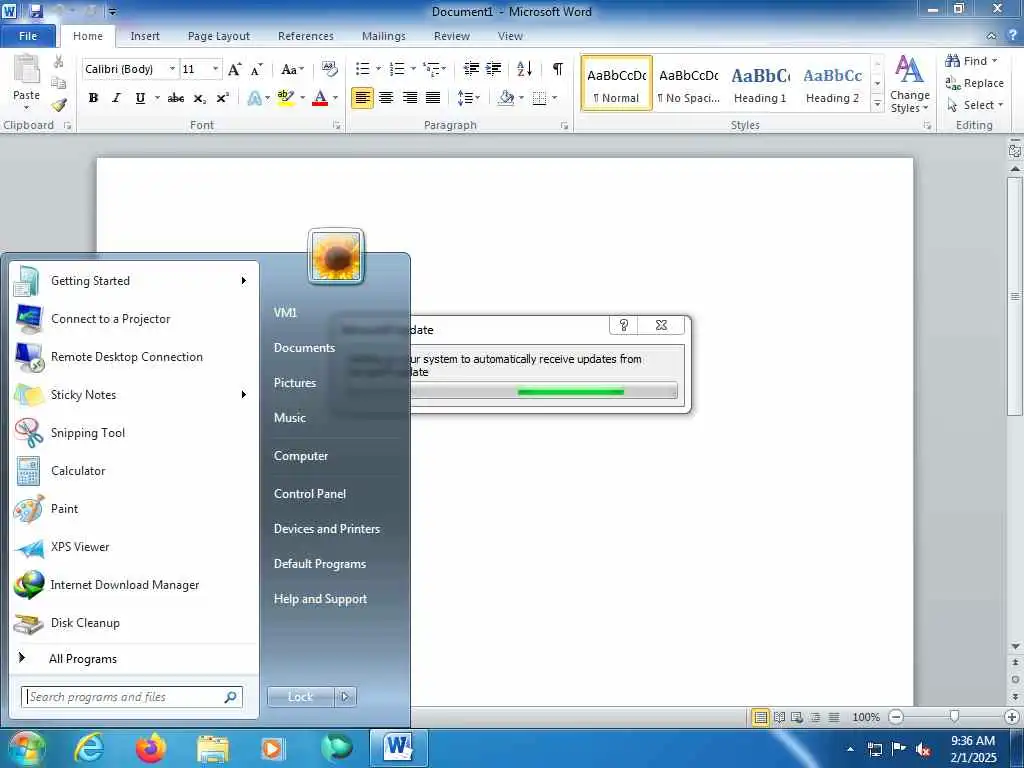
Task: Switch to the References tab
Action: click(306, 36)
